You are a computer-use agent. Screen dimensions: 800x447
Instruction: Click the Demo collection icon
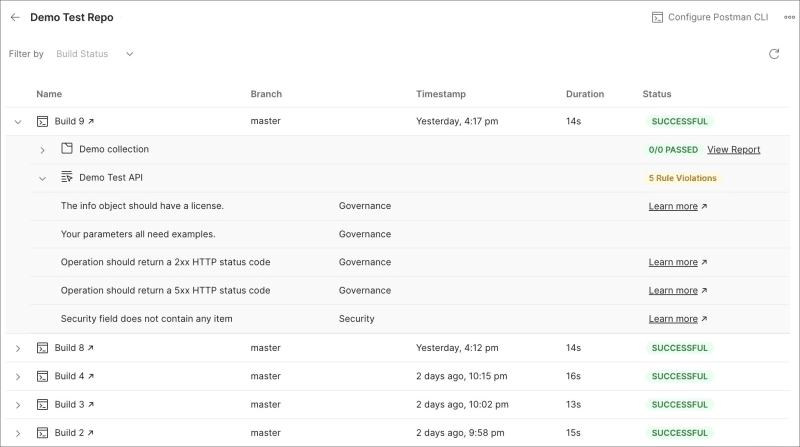67,149
